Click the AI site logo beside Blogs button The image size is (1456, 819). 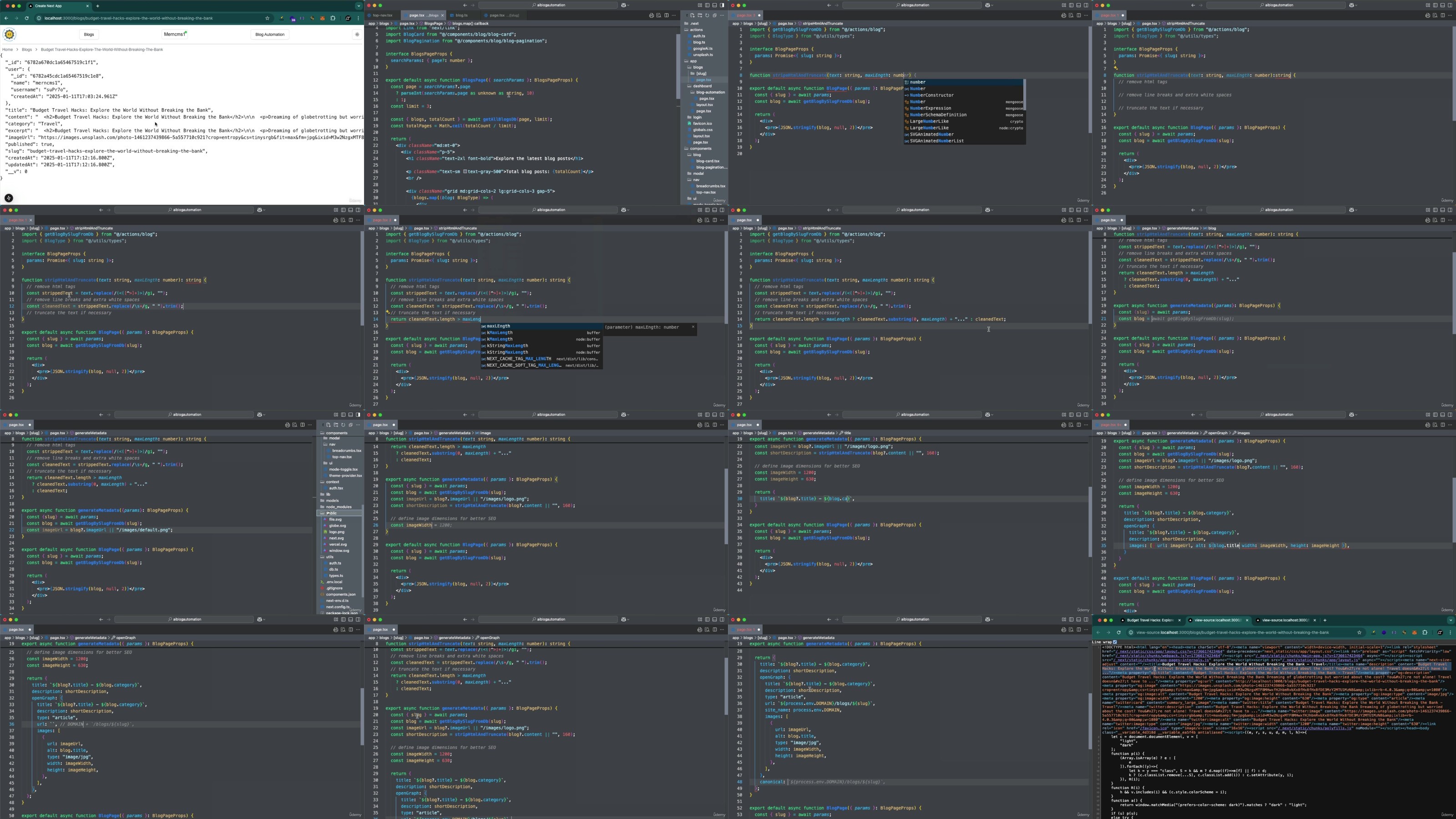(10, 35)
